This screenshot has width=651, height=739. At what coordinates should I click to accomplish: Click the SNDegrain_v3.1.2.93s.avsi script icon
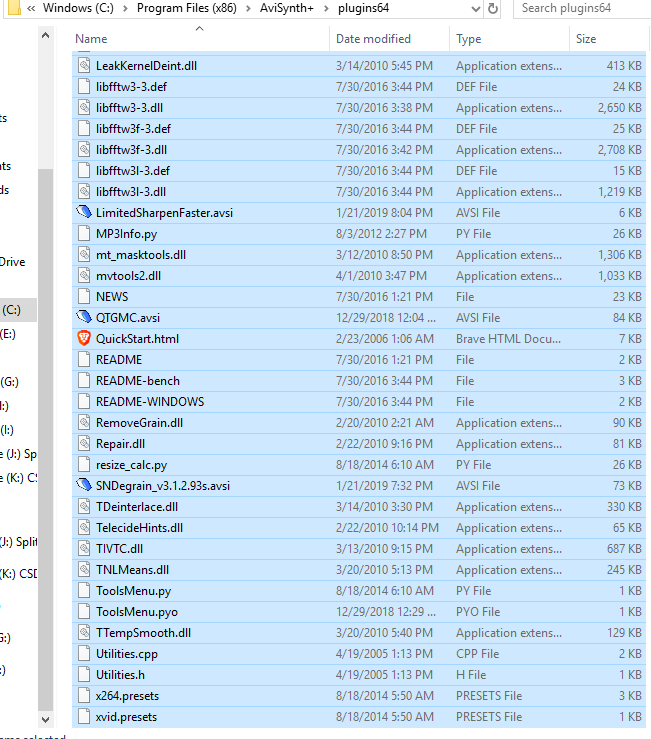84,485
